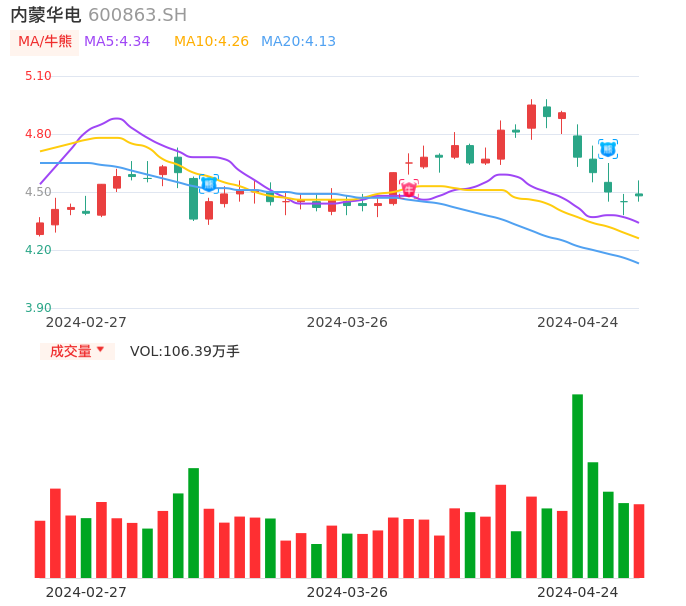
Task: Toggle the MA/牛熊 indicator label
Action: click(45, 42)
